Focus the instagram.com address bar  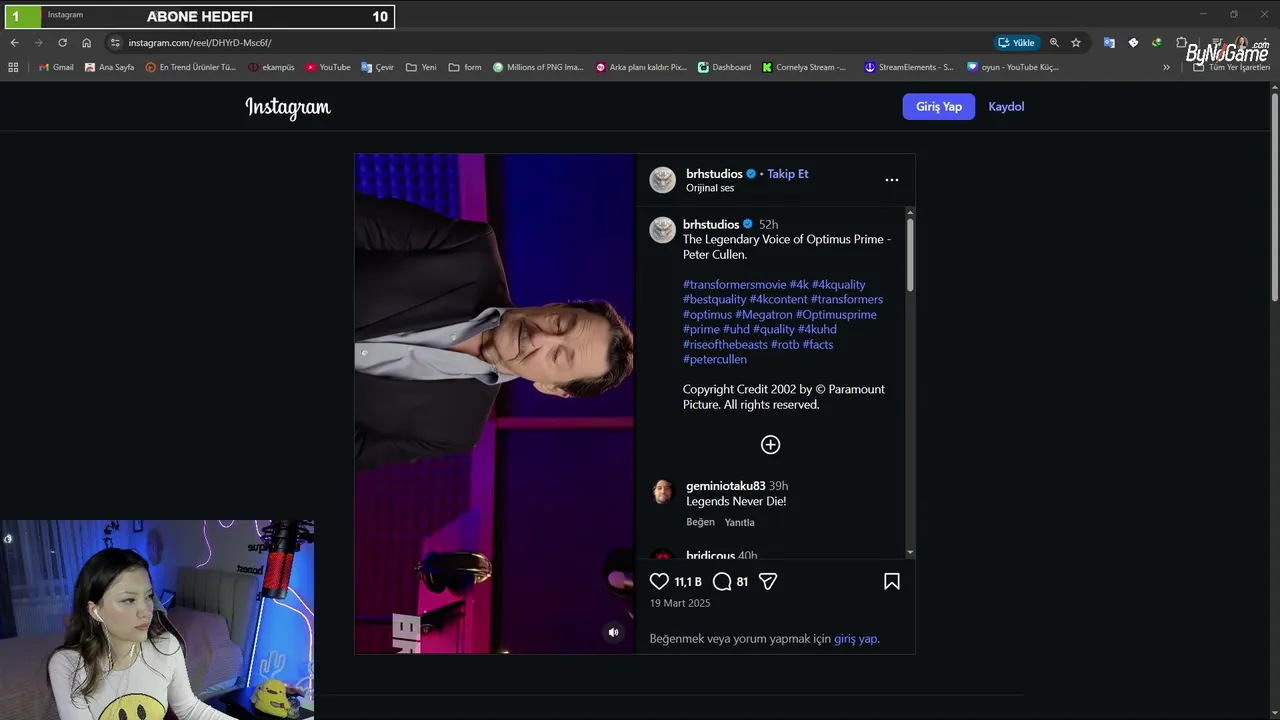point(550,43)
